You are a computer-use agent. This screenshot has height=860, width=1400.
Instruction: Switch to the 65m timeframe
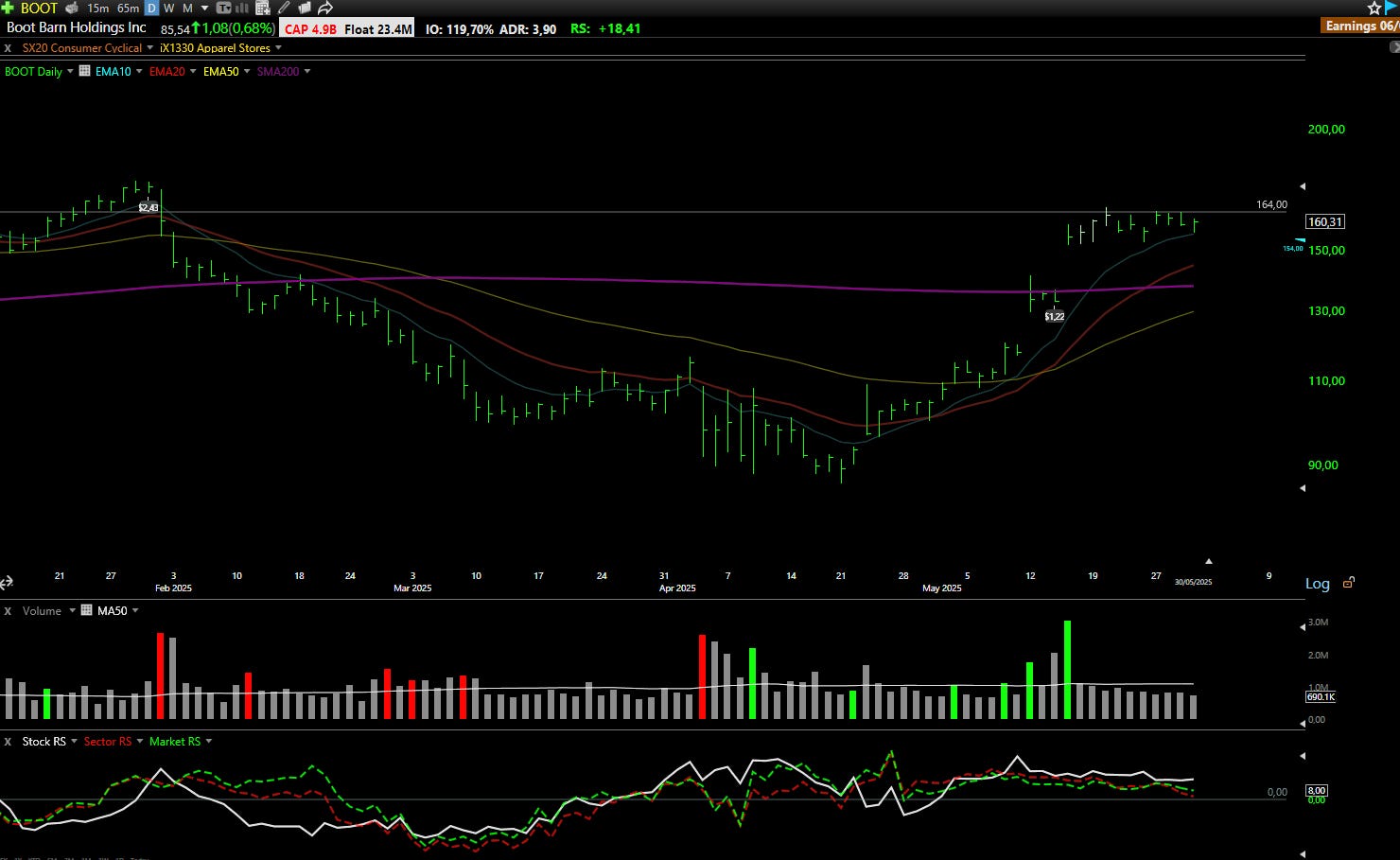pyautogui.click(x=128, y=8)
